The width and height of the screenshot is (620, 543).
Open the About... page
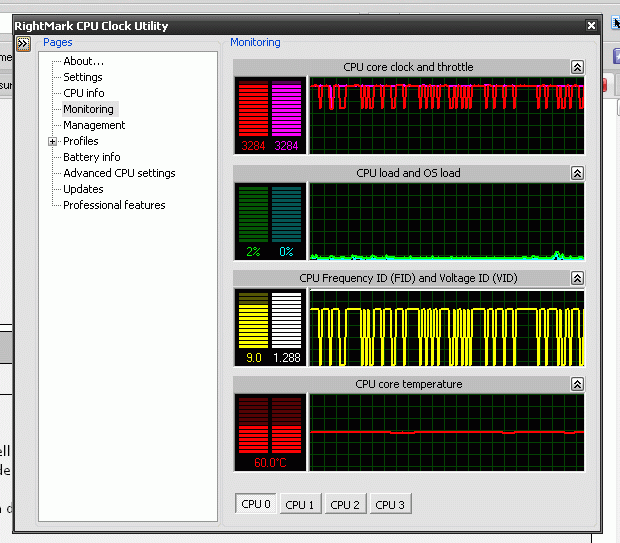[83, 61]
